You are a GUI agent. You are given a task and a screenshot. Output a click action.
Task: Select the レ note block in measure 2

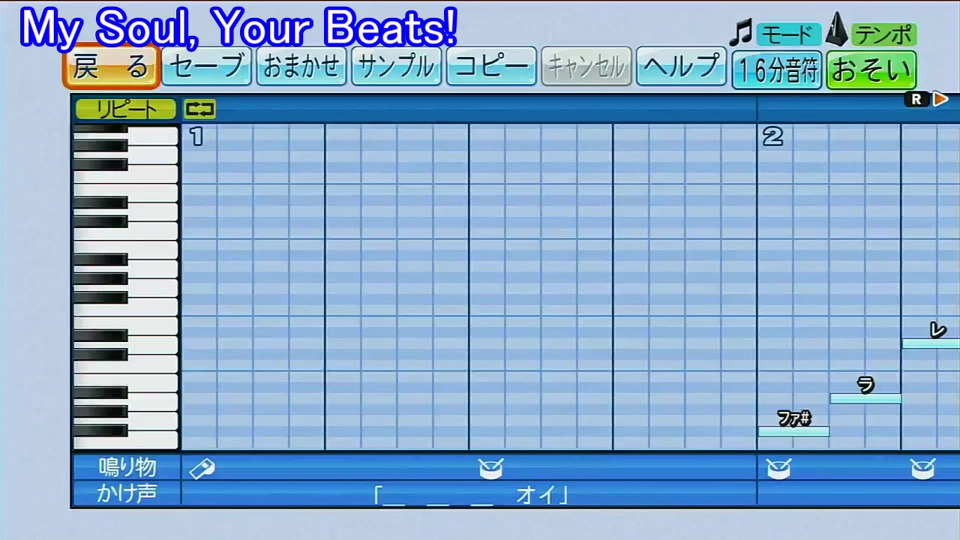tap(931, 343)
